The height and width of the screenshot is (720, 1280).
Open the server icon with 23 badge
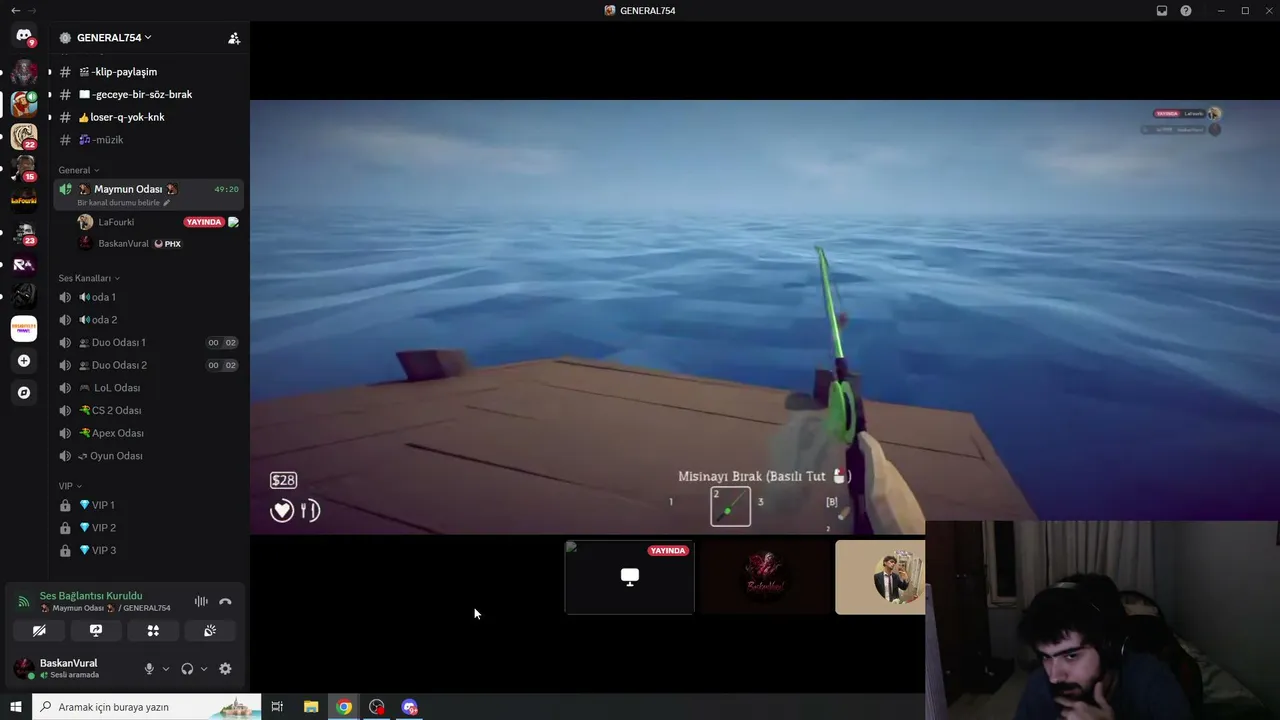(x=24, y=232)
